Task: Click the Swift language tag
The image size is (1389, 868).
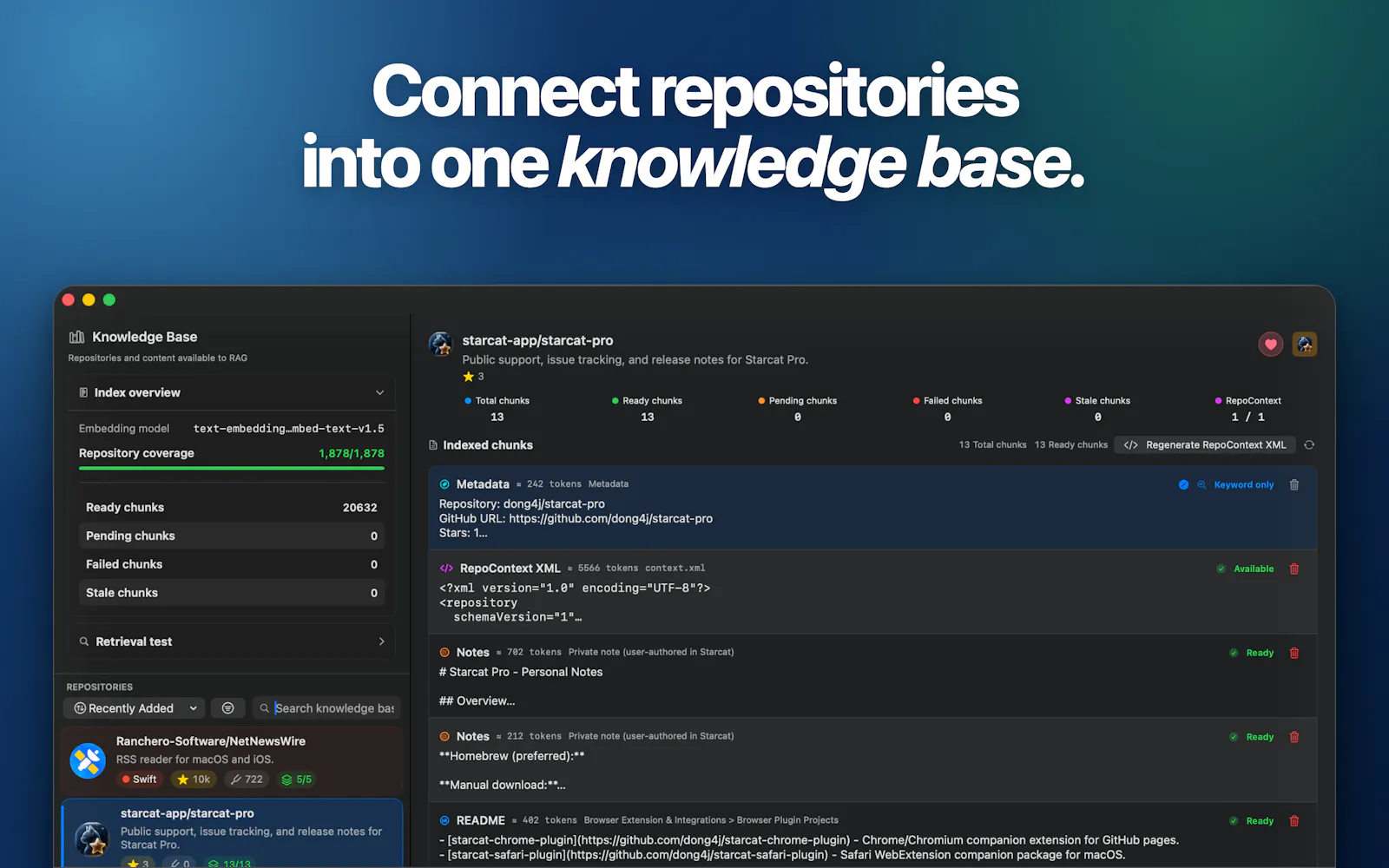Action: pos(140,779)
